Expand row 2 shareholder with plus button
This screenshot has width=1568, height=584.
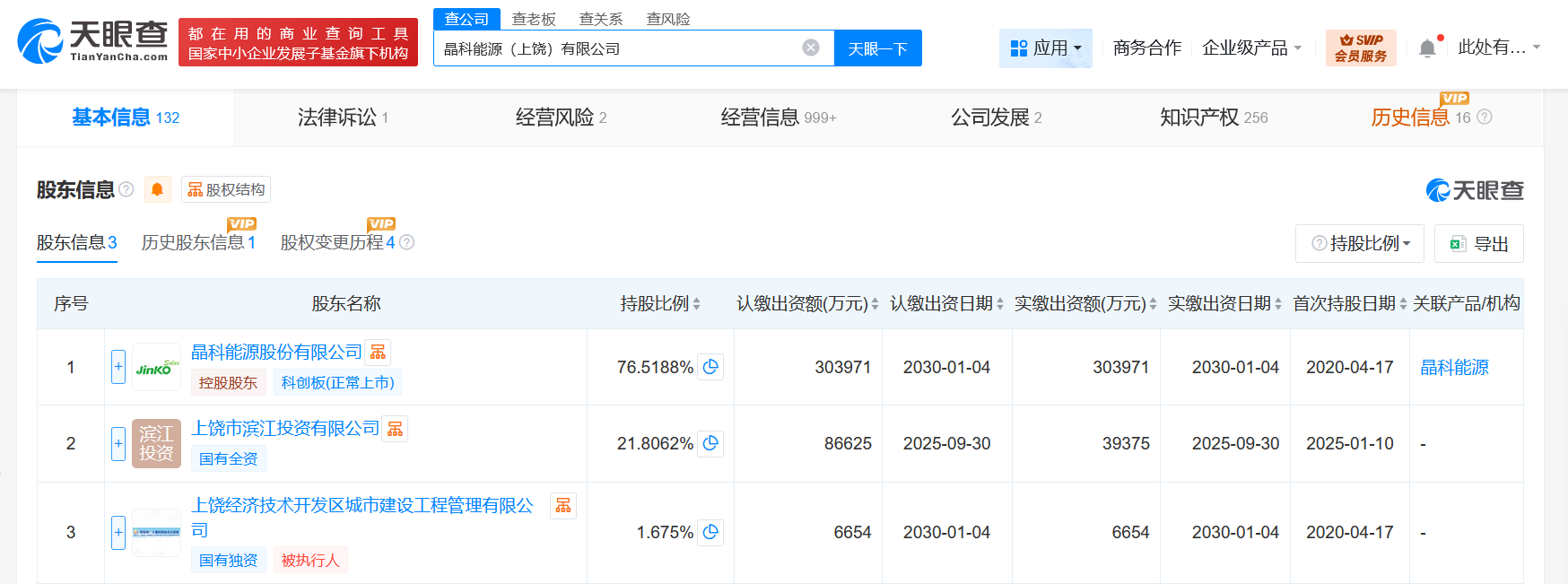pyautogui.click(x=118, y=443)
